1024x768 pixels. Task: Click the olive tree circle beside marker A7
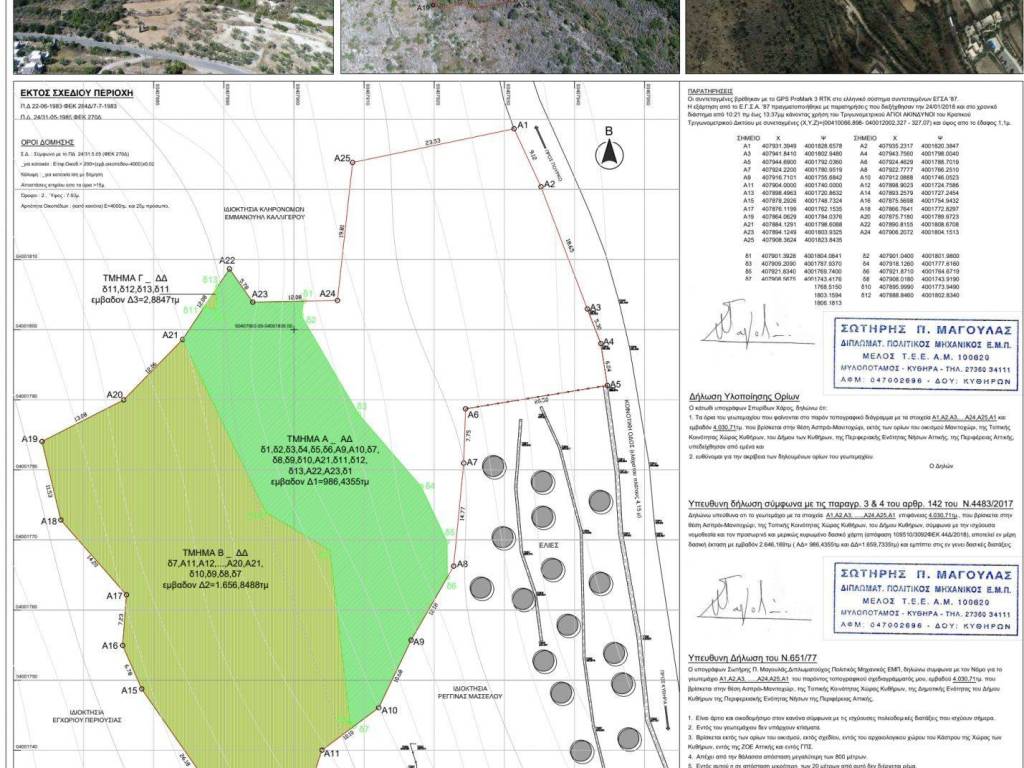click(494, 467)
